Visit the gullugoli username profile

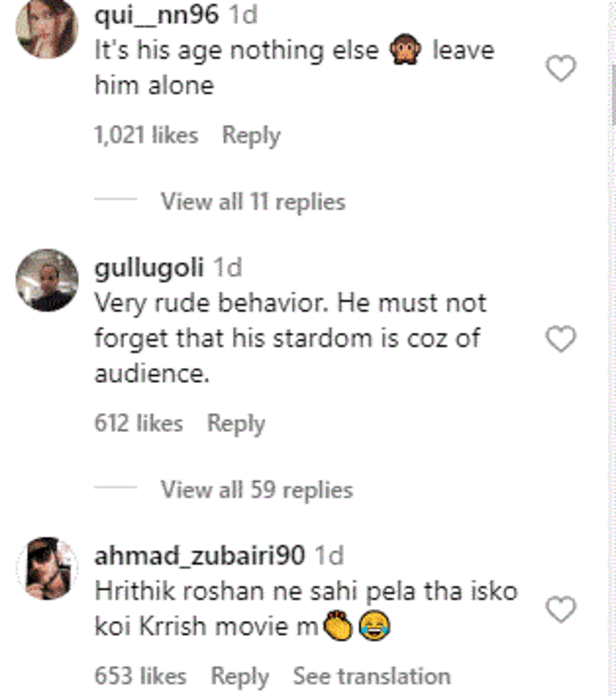(x=148, y=268)
